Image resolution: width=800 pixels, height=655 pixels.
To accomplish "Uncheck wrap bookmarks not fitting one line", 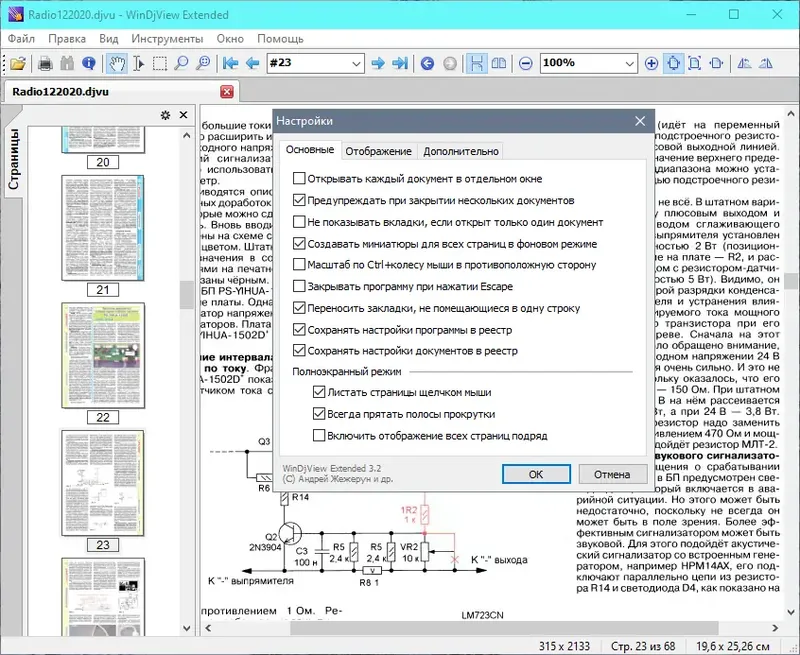I will pyautogui.click(x=299, y=308).
